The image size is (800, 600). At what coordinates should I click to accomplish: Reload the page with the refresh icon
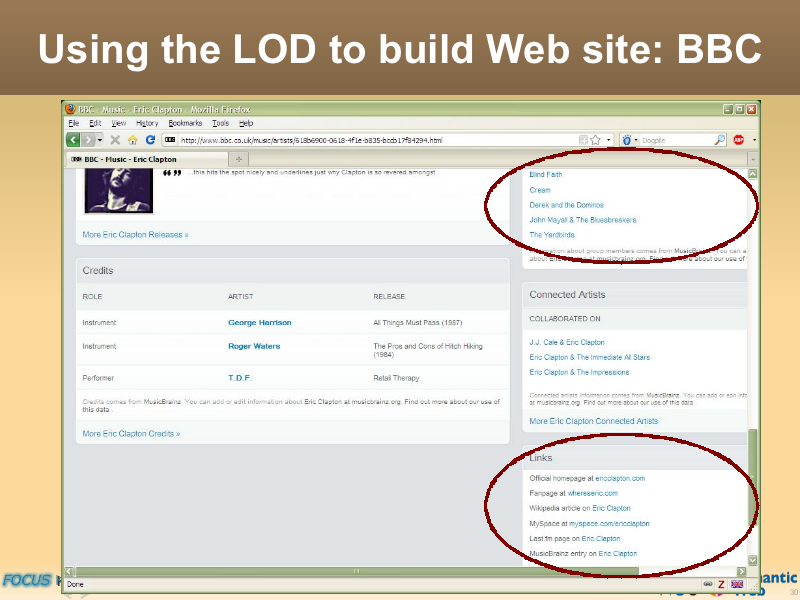pyautogui.click(x=150, y=140)
